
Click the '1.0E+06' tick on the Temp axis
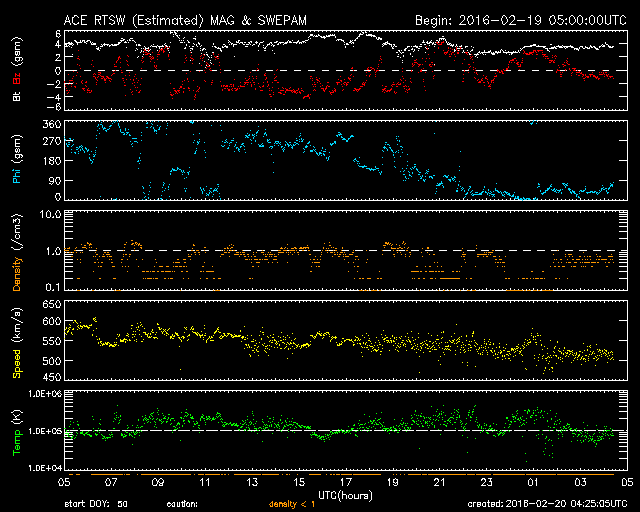pos(45,394)
